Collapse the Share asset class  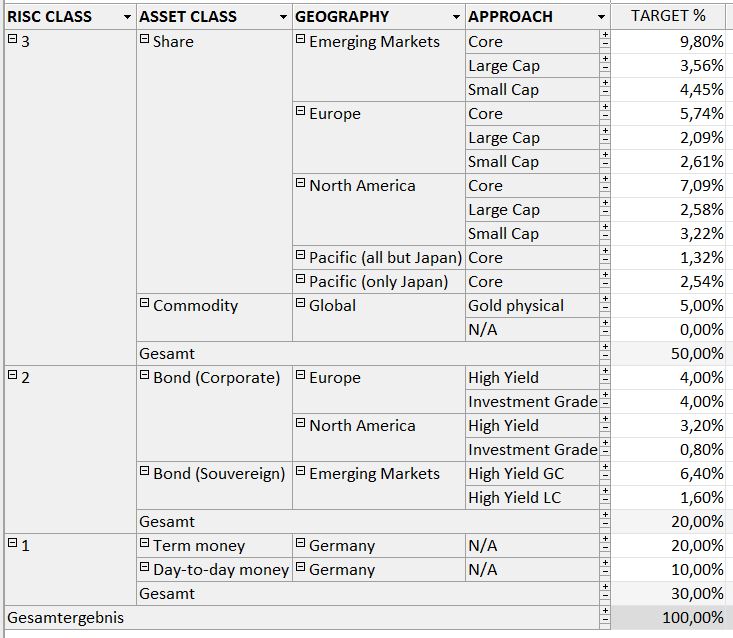[145, 40]
